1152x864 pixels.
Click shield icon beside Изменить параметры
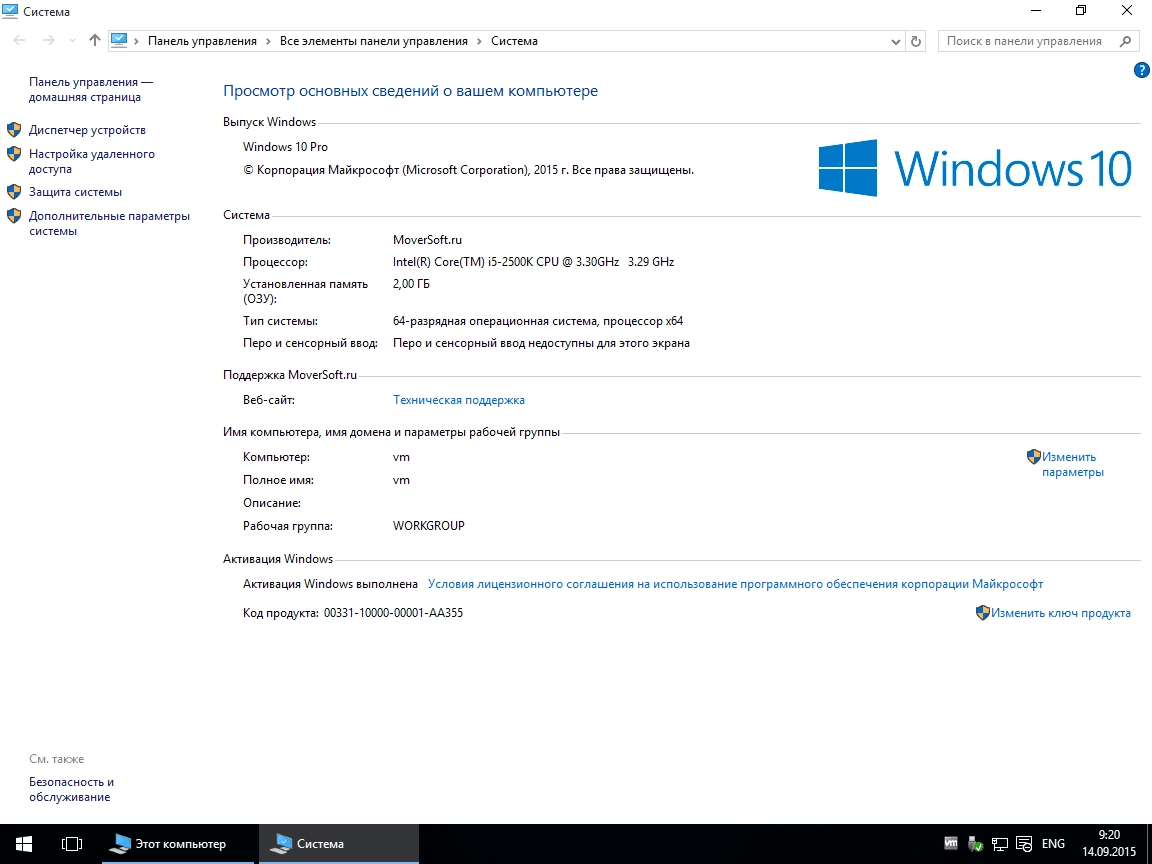(x=1034, y=456)
